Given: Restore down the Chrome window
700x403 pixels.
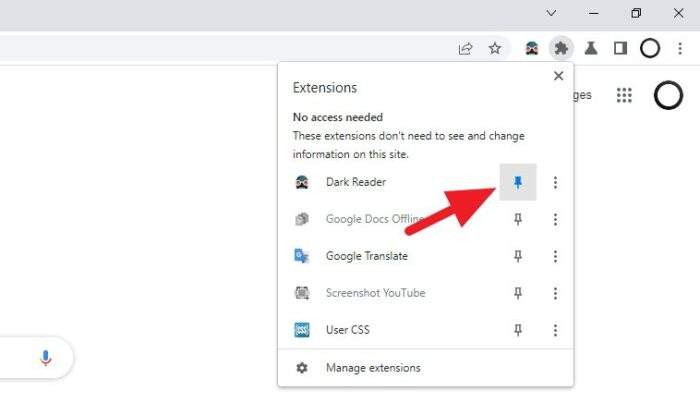Looking at the screenshot, I should [636, 13].
